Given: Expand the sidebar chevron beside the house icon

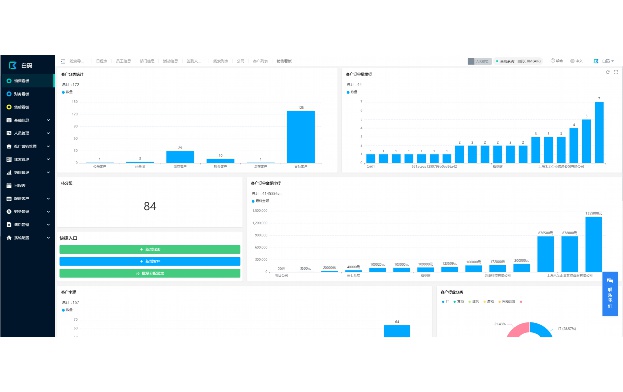Looking at the screenshot, I should coord(48,238).
